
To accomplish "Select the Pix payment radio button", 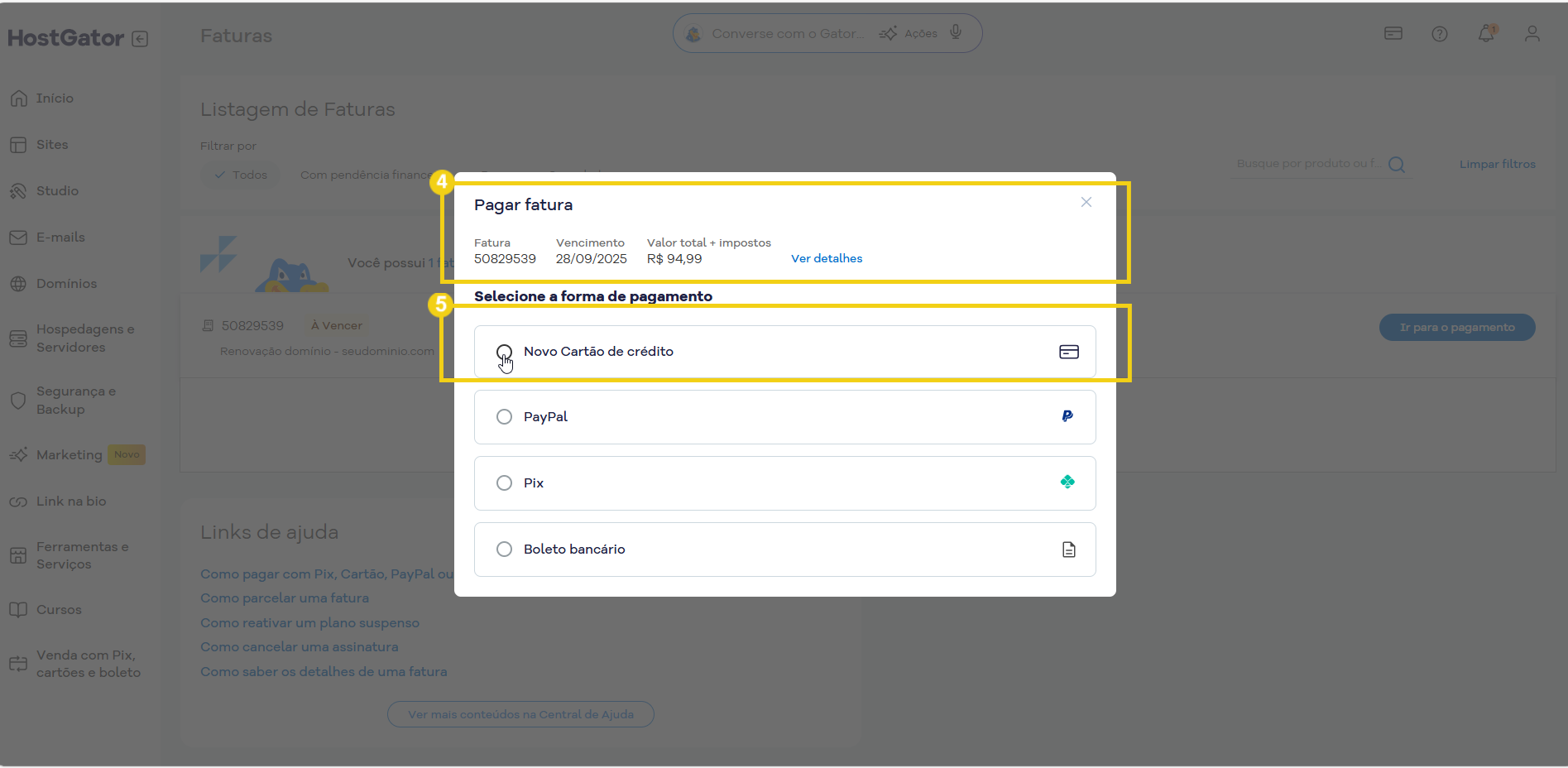I will click(504, 483).
